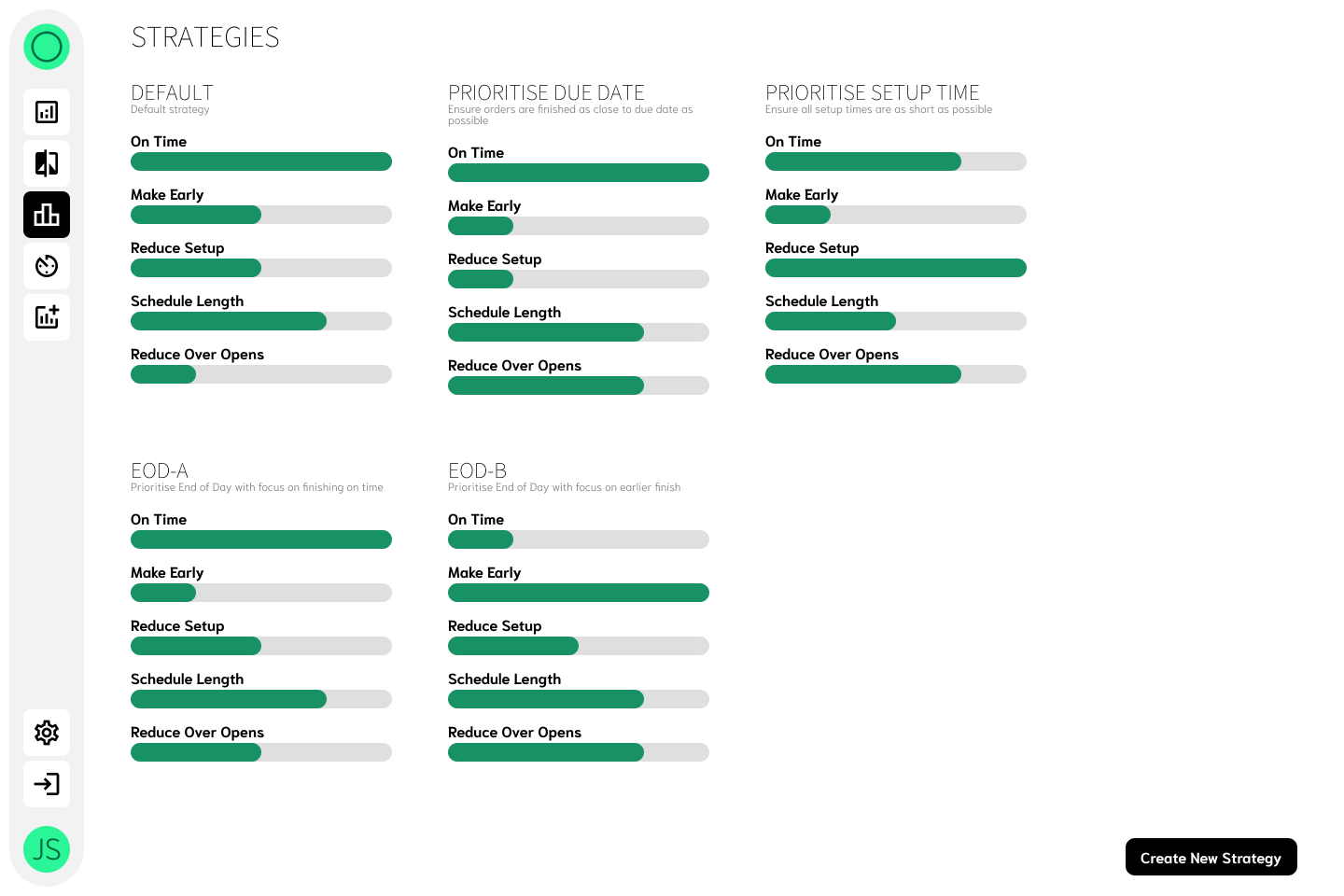The height and width of the screenshot is (896, 1344).
Task: Adjust the On Time slider under DEFAULT
Action: 261,161
